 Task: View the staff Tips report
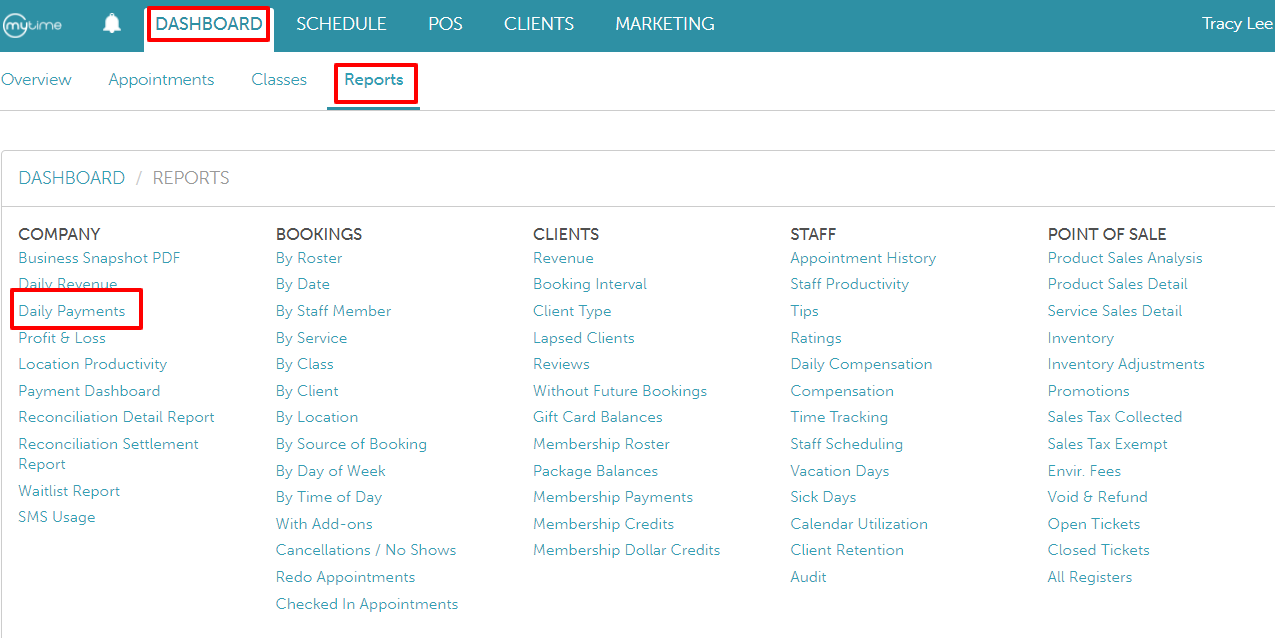pyautogui.click(x=804, y=311)
